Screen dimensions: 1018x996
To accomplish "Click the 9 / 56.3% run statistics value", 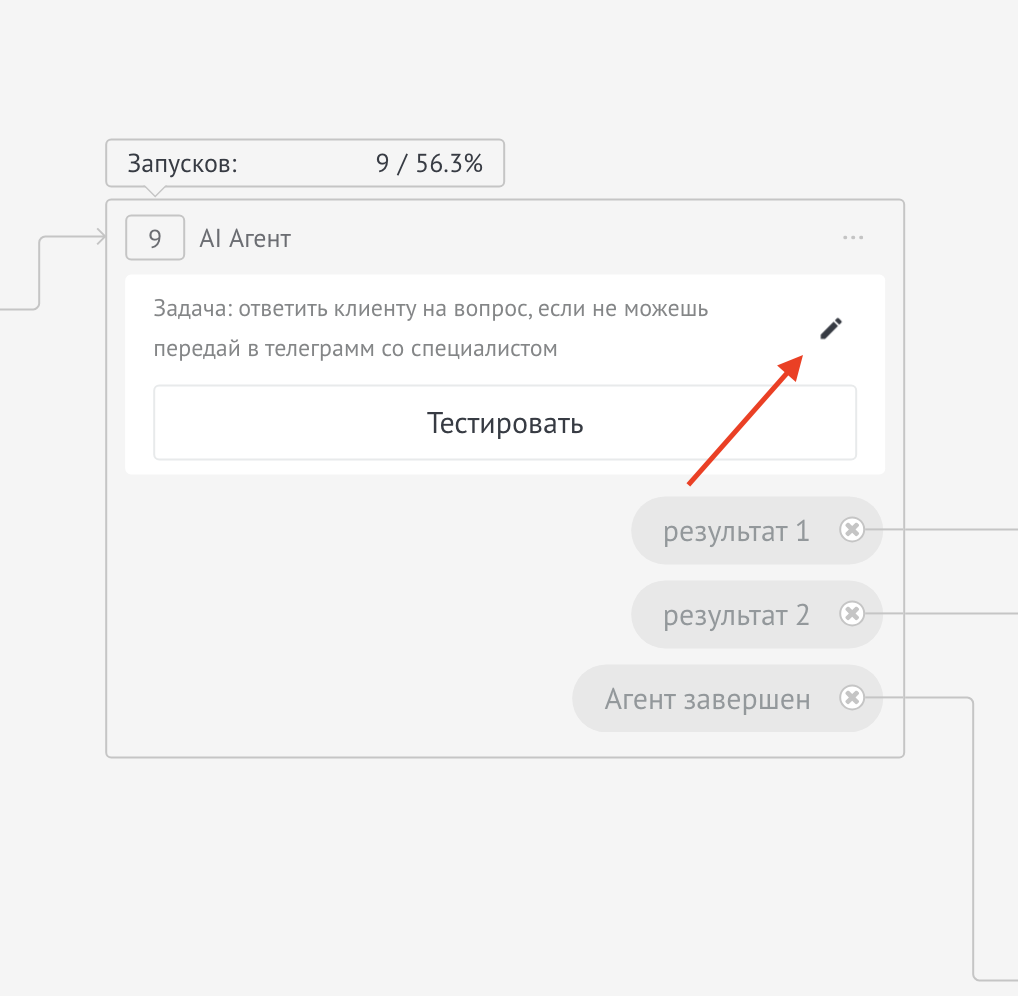I will [x=429, y=163].
